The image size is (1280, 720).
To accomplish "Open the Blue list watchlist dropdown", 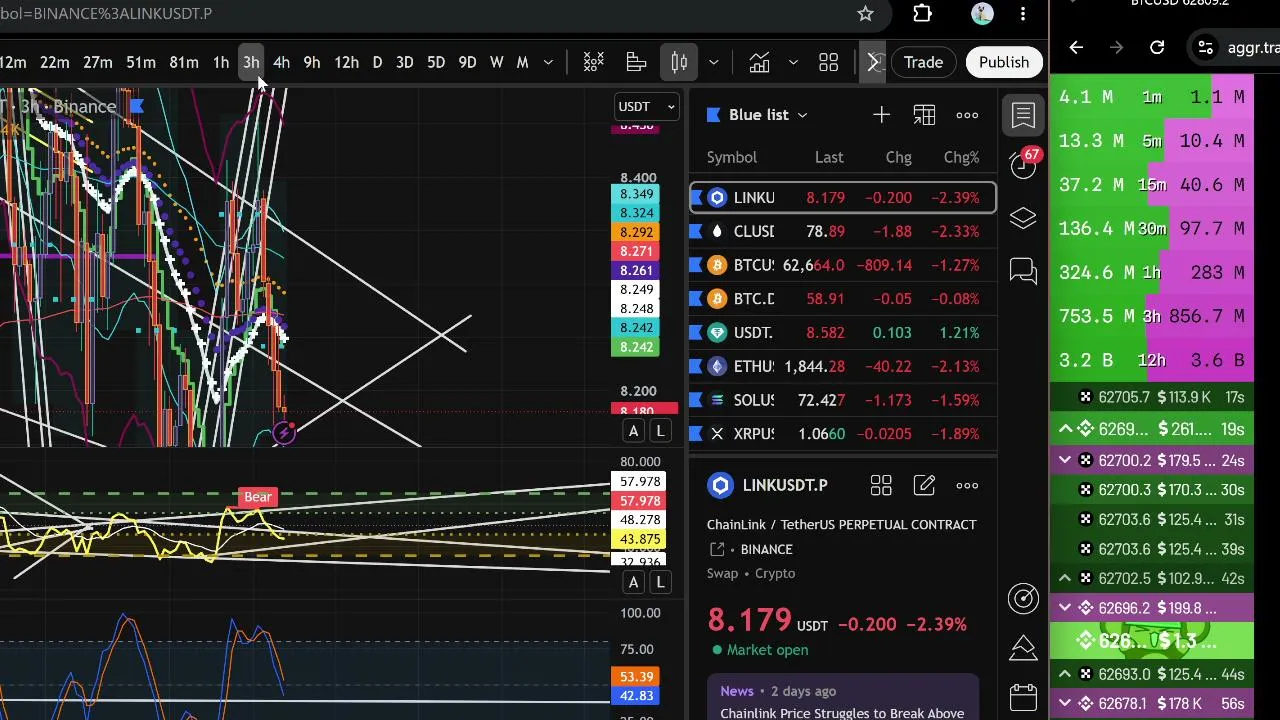I will point(757,115).
